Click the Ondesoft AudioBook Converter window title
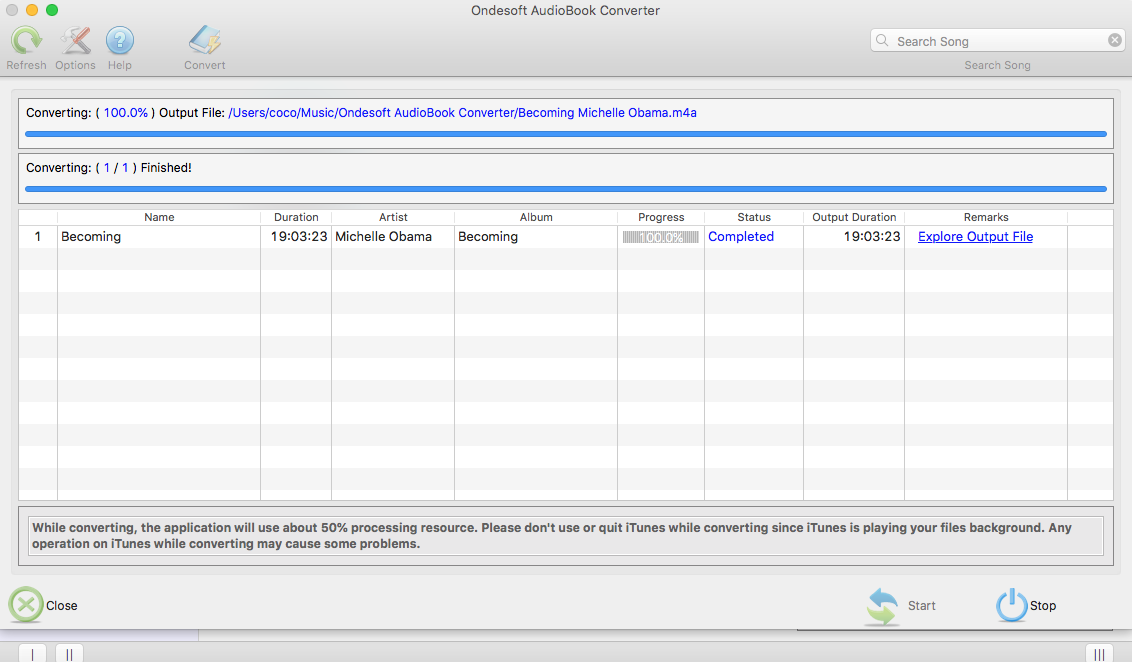Image resolution: width=1132 pixels, height=662 pixels. (565, 11)
